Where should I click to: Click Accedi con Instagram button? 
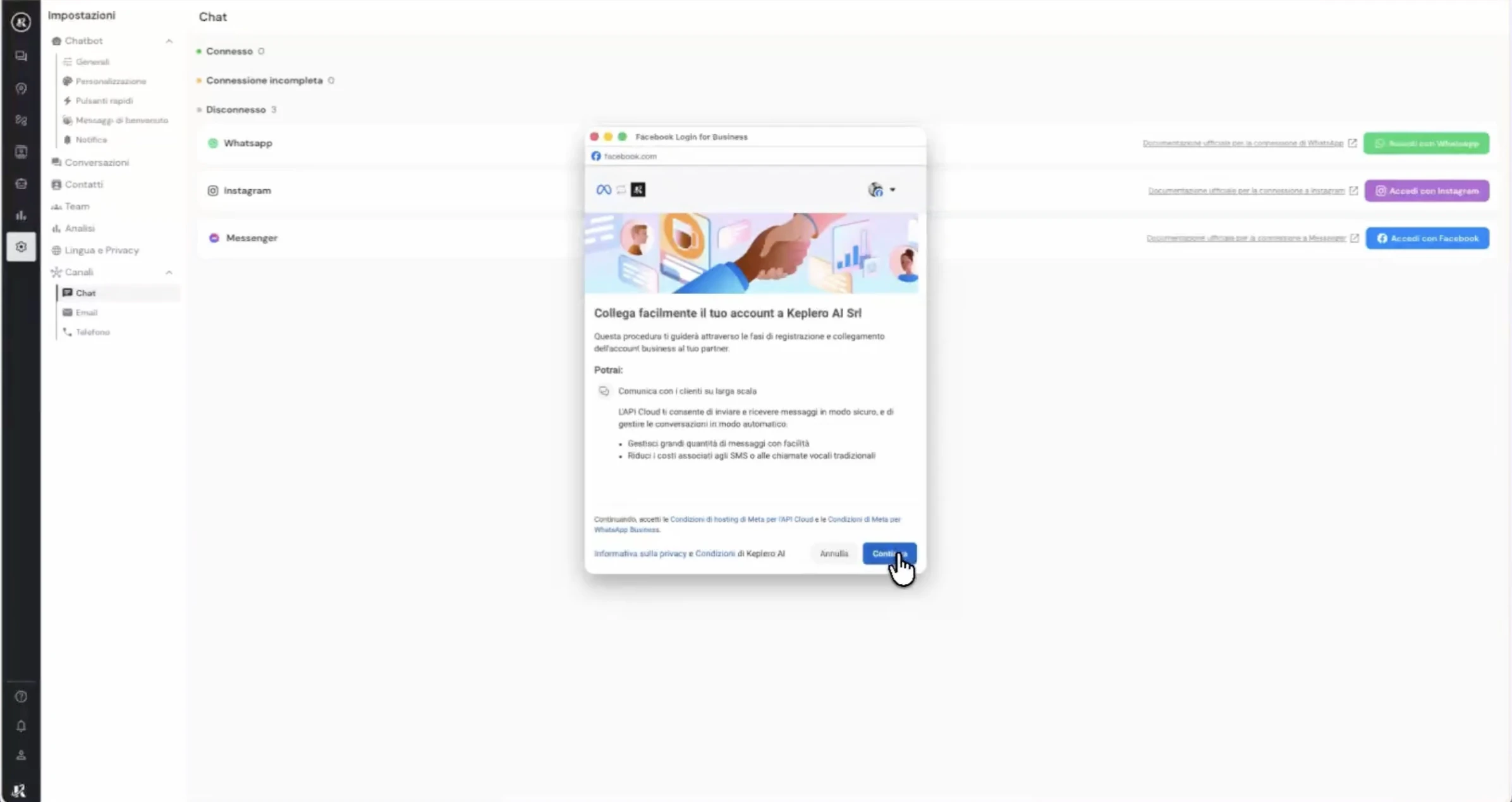pos(1427,190)
